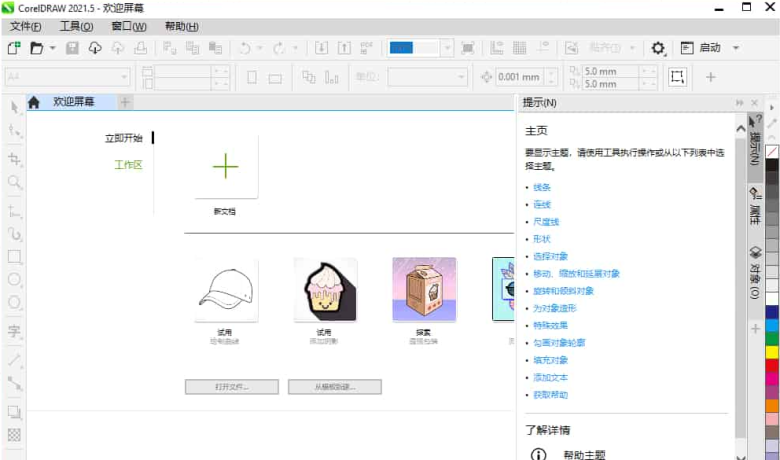The image size is (780, 460).
Task: Select the Freehand curve tool
Action: click(14, 234)
